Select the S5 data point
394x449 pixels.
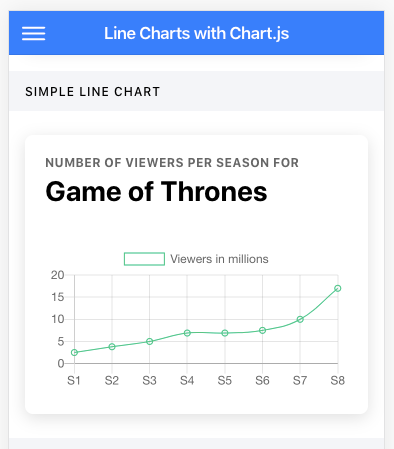tap(225, 333)
